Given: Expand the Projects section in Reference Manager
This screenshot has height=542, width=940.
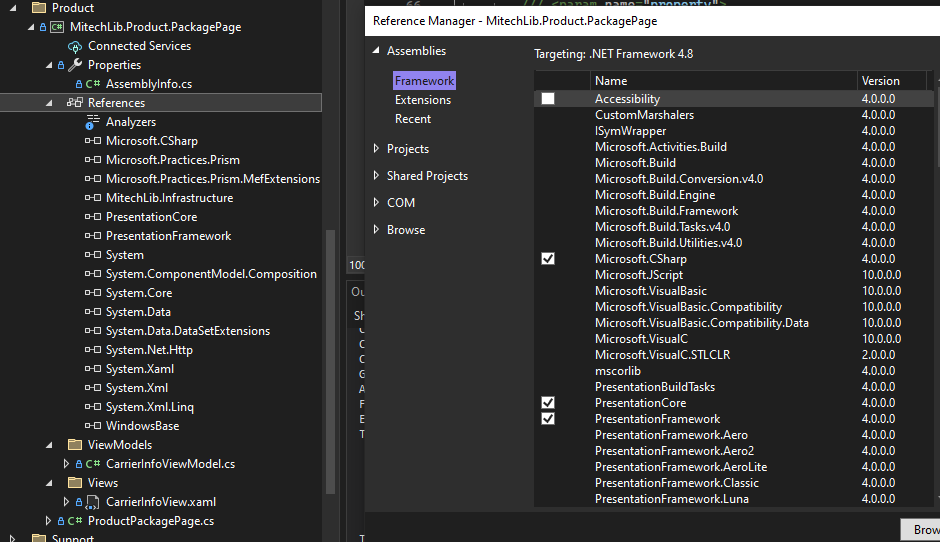Looking at the screenshot, I should pos(376,149).
